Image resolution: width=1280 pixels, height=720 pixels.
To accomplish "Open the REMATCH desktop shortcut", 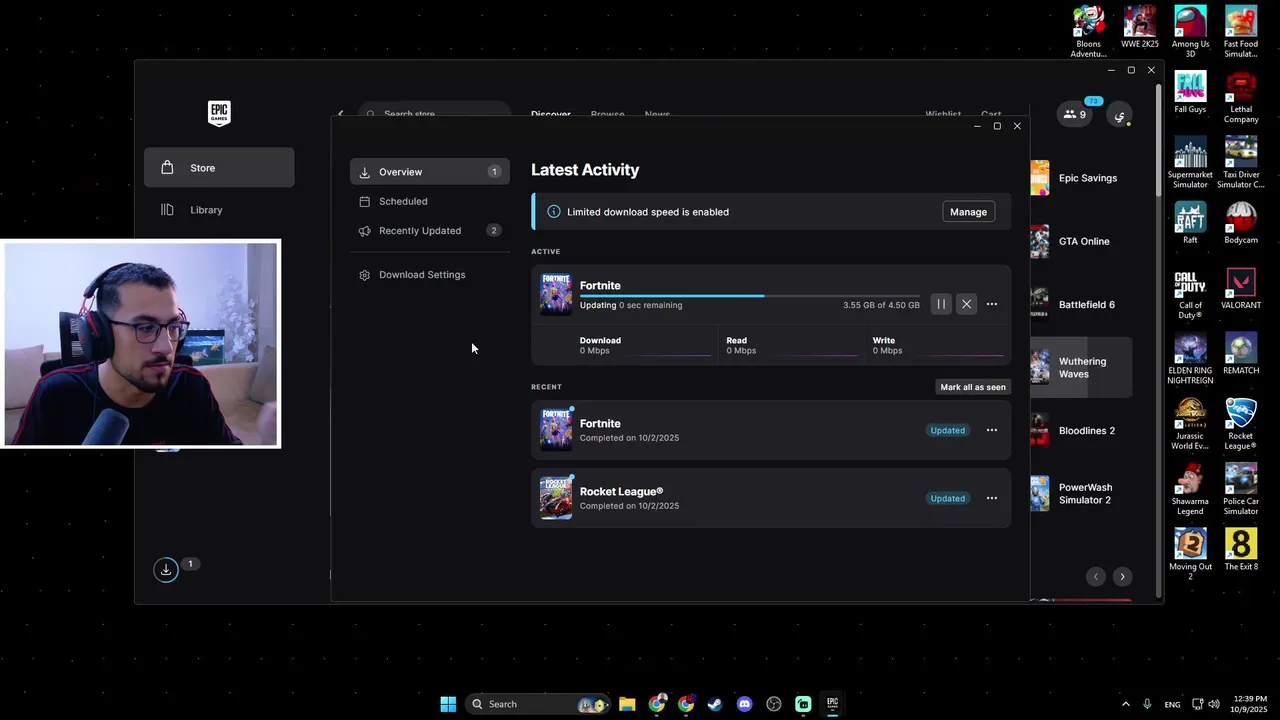I will [x=1241, y=353].
